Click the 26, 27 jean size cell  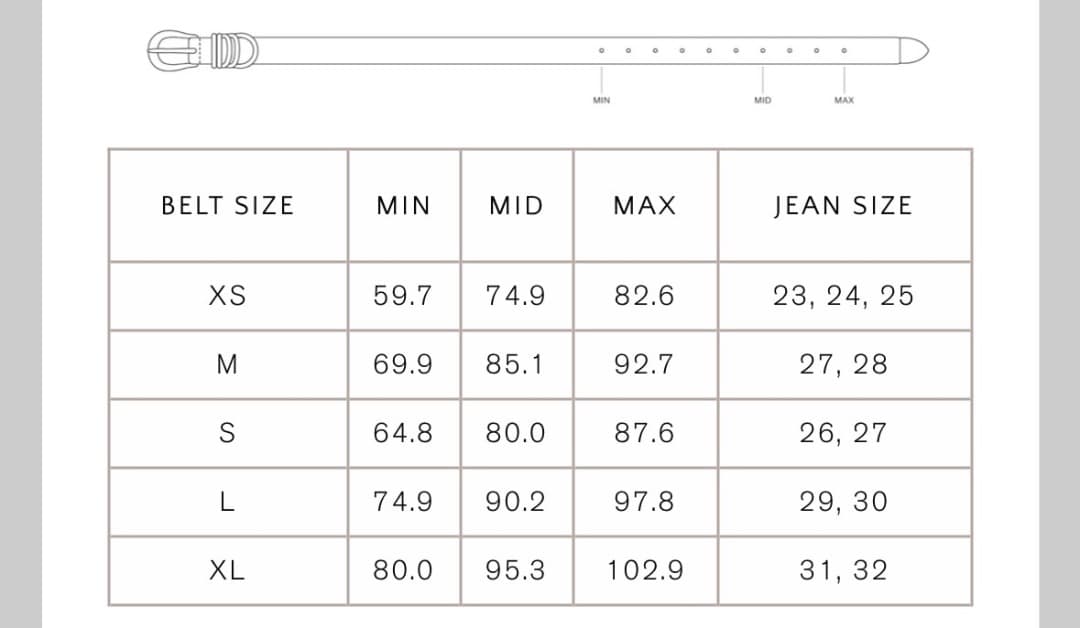click(x=843, y=433)
